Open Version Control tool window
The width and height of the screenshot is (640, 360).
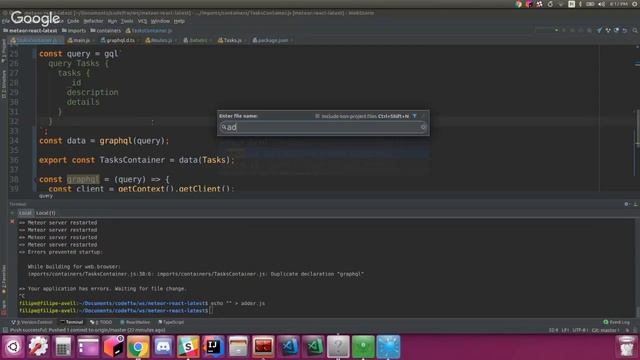pyautogui.click(x=31, y=322)
